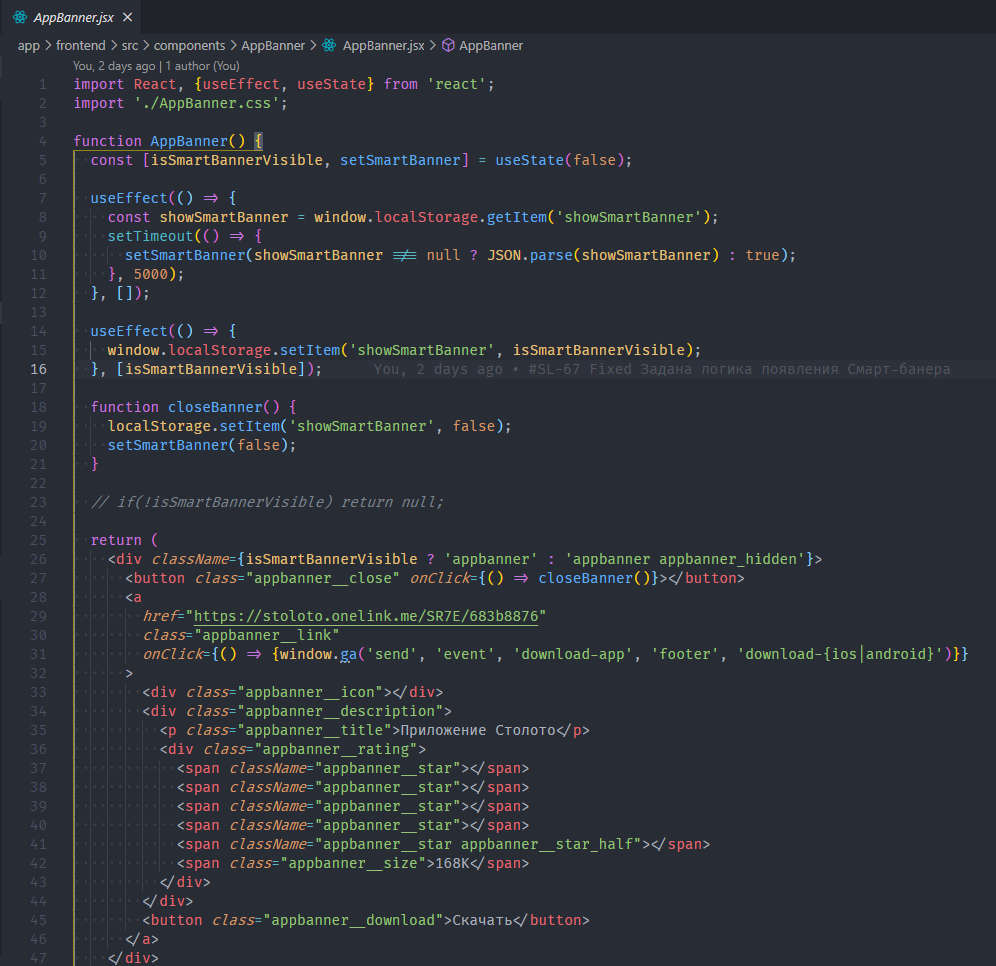Click the '1 author (You)' code lens
996x966 pixels.
(202, 66)
